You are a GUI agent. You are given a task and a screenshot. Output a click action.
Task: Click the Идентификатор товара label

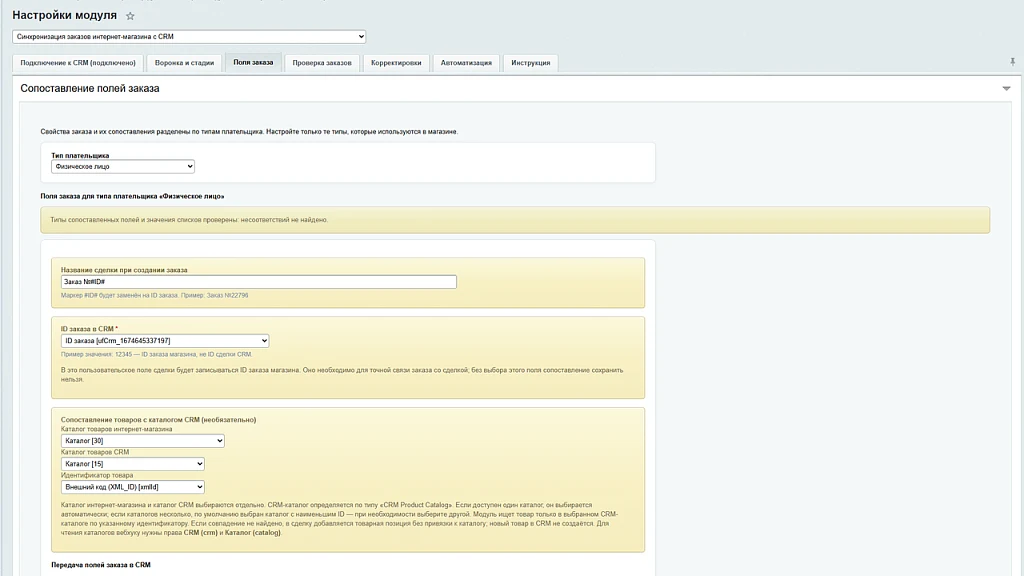click(x=97, y=475)
